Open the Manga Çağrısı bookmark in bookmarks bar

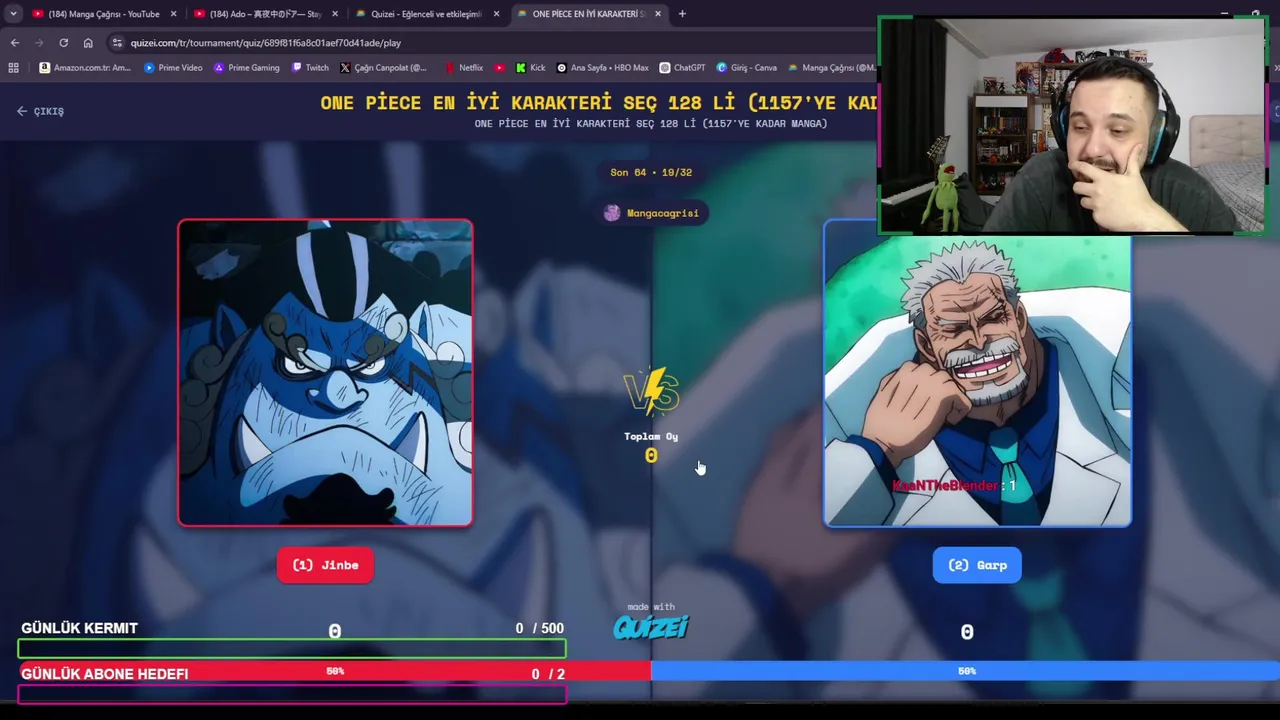832,68
